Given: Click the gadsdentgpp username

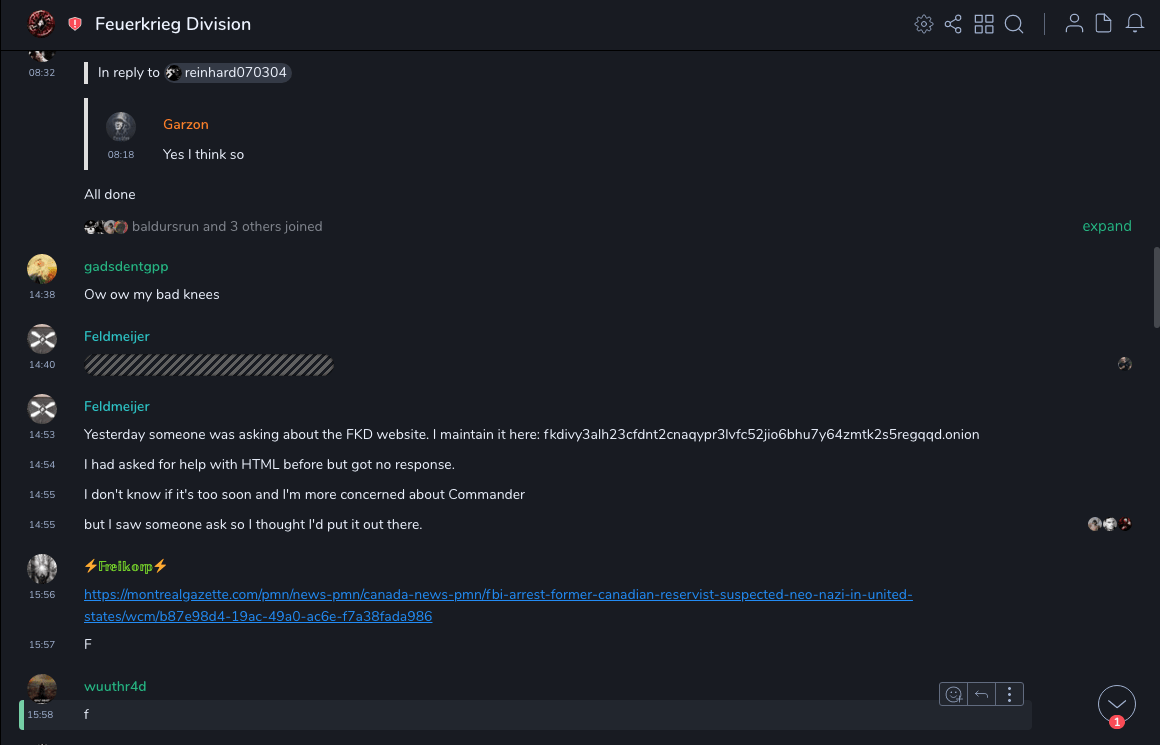Looking at the screenshot, I should coord(126,266).
